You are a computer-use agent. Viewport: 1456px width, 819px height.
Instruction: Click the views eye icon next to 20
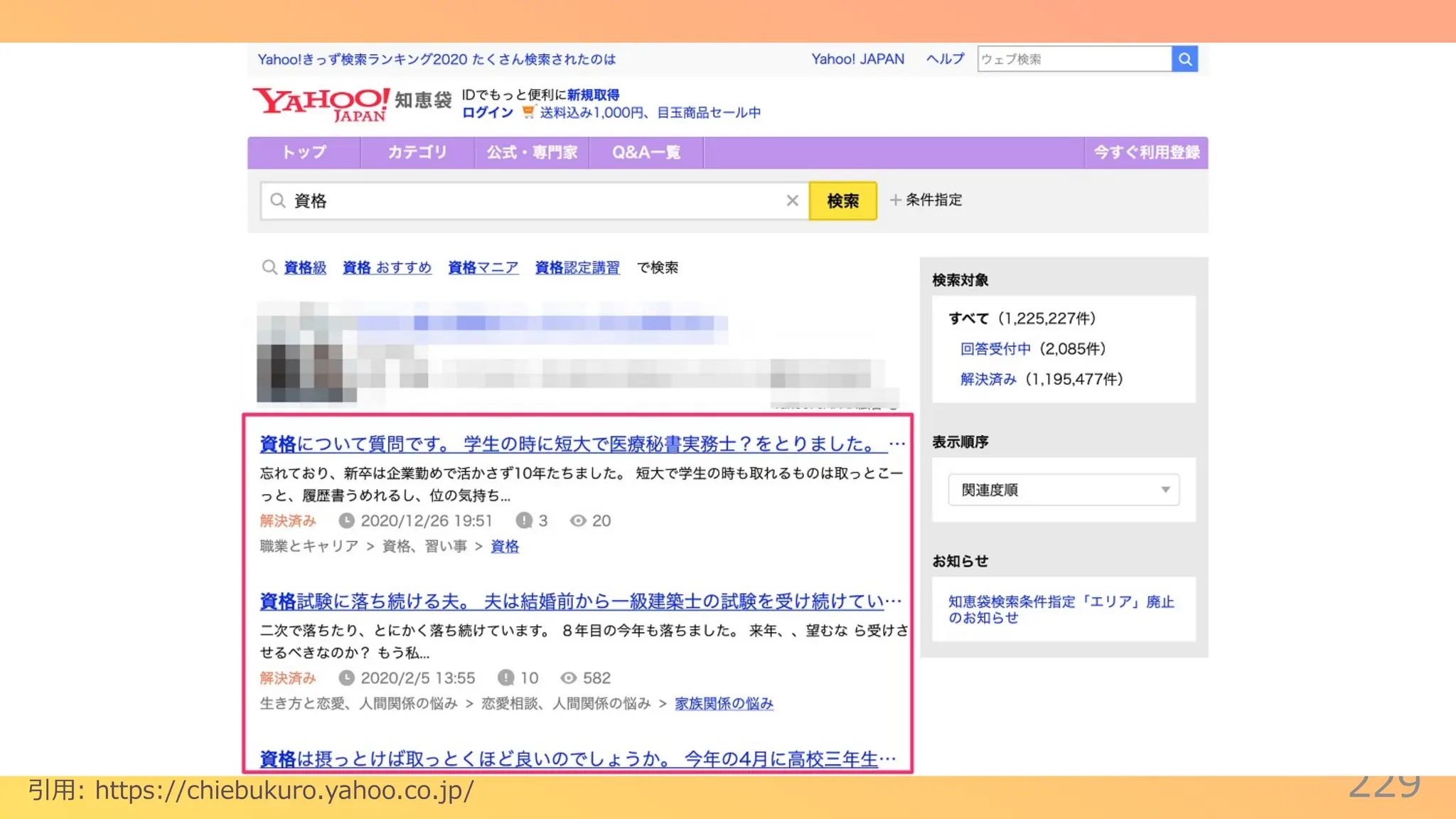click(578, 520)
